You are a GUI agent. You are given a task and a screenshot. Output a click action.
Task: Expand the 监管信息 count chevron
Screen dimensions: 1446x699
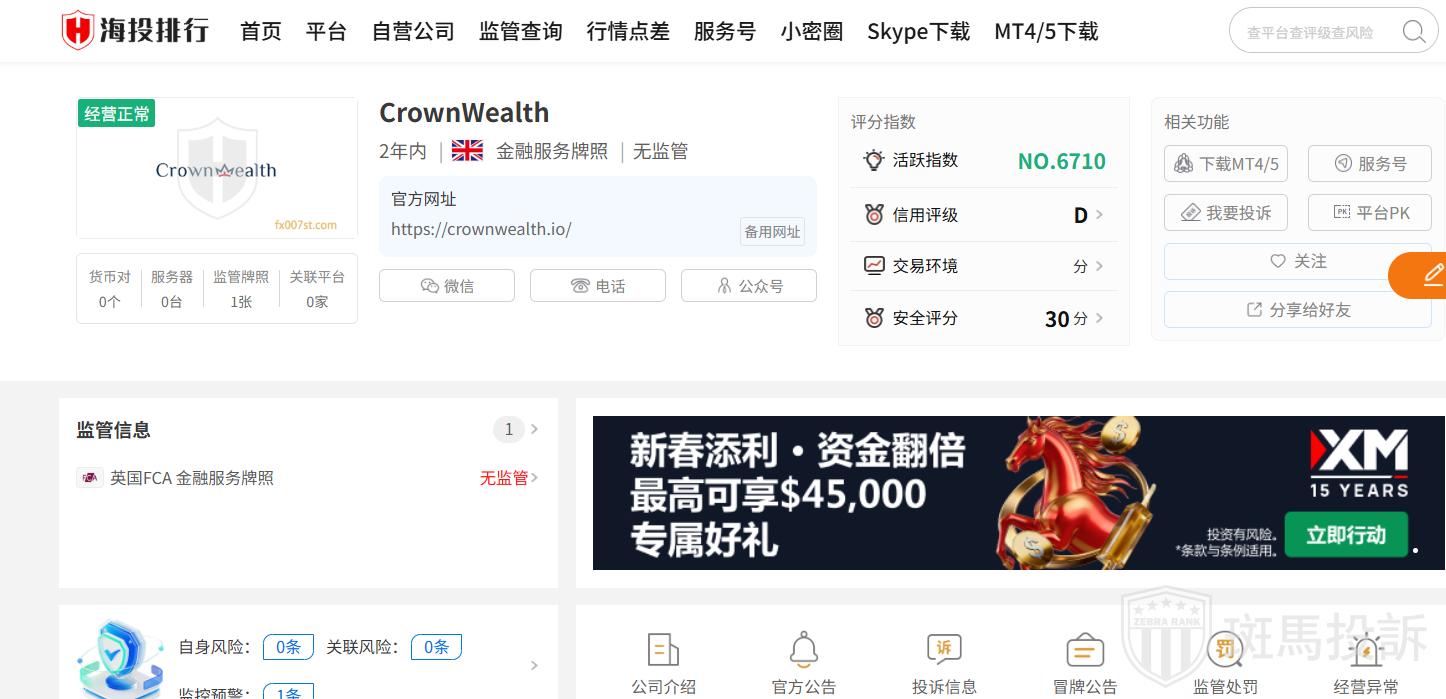534,429
